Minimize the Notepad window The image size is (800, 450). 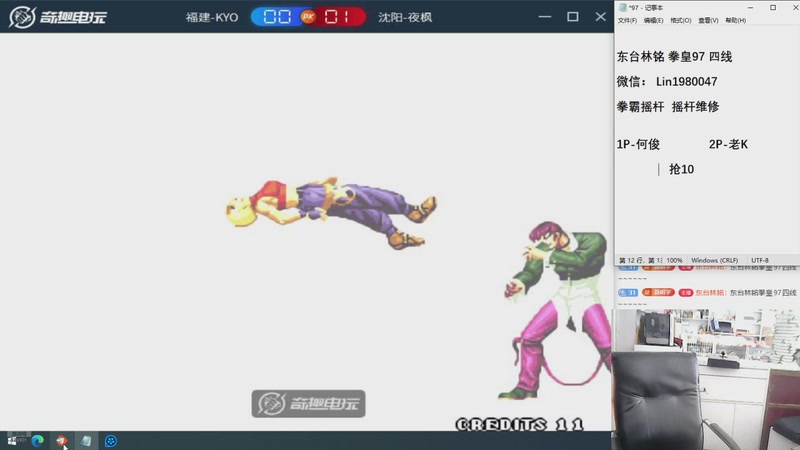(x=750, y=8)
